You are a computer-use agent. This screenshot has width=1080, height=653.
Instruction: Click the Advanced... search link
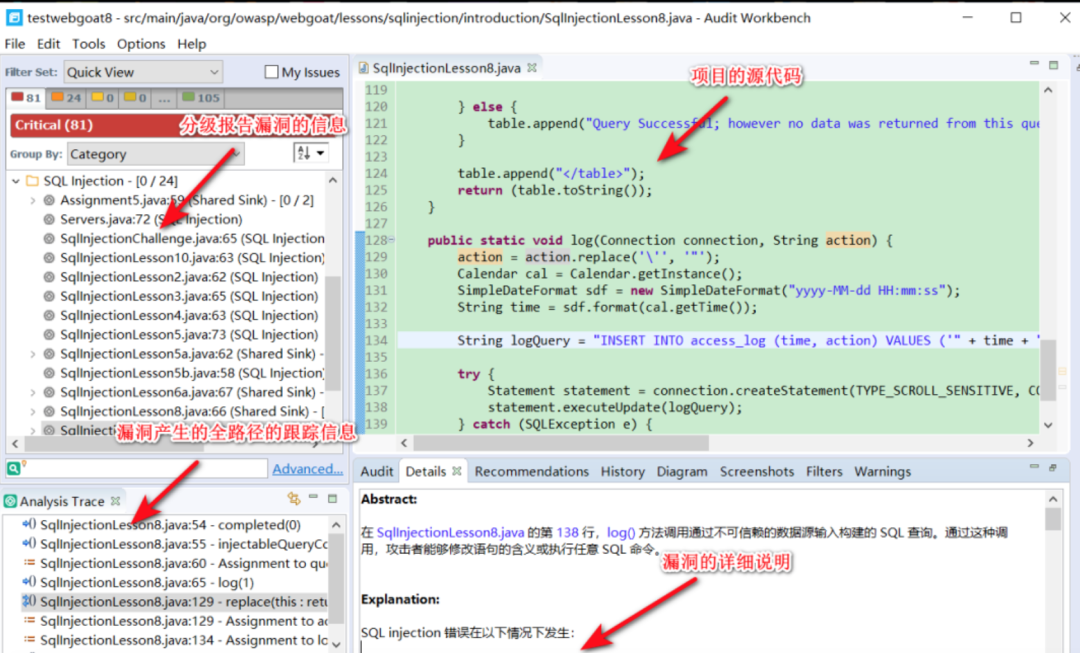pyautogui.click(x=307, y=468)
